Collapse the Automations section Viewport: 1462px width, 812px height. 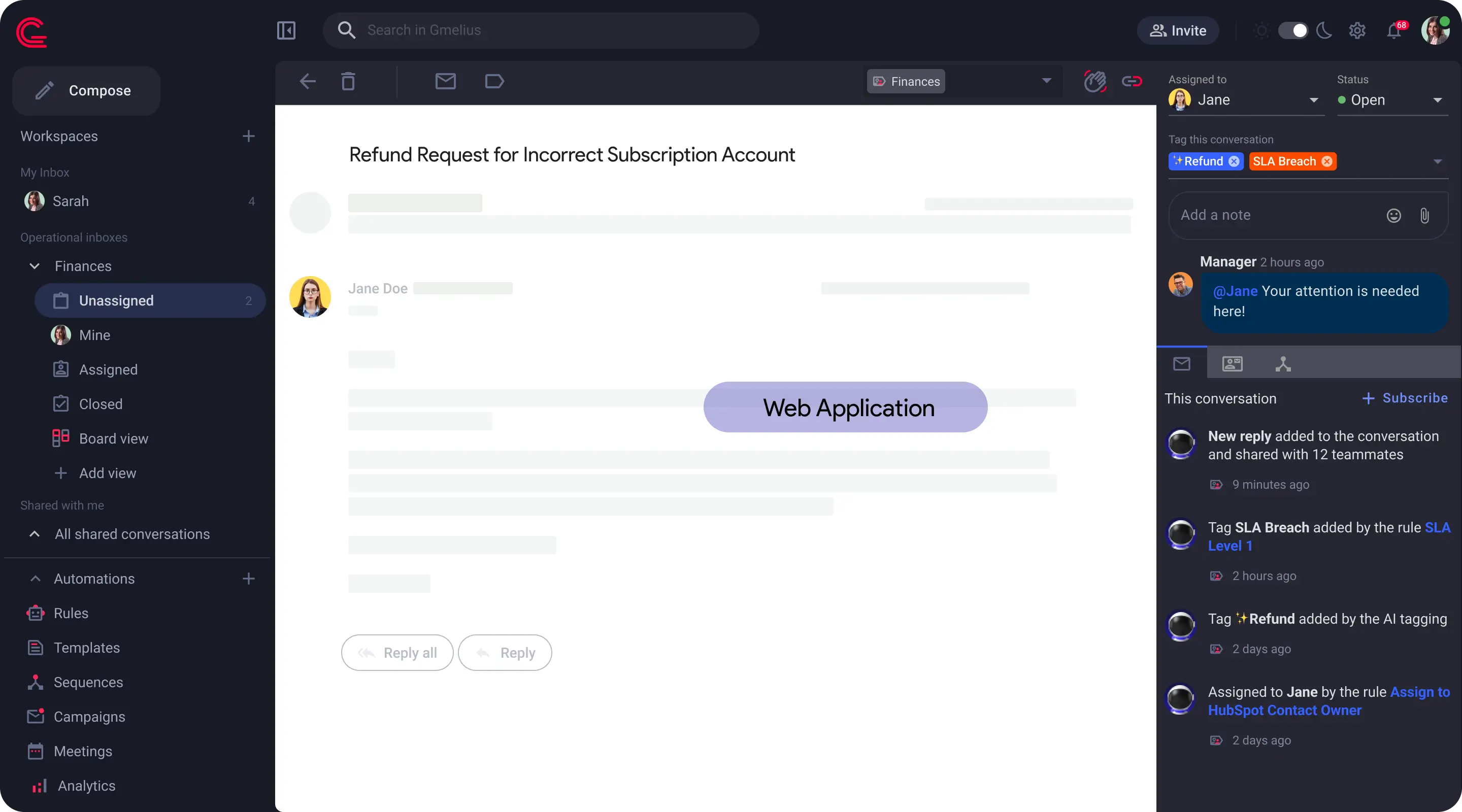tap(34, 579)
